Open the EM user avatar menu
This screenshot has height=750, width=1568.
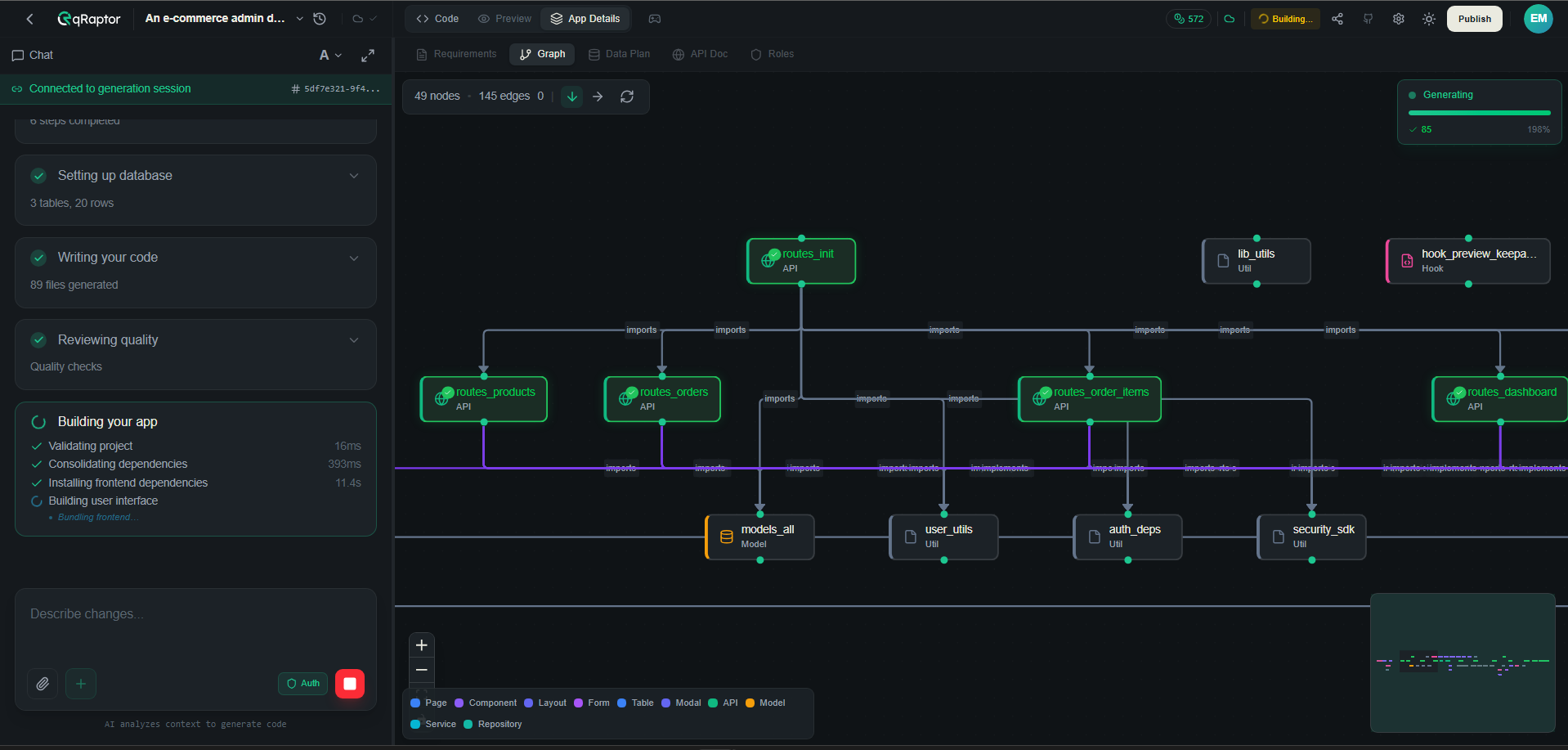tap(1539, 19)
